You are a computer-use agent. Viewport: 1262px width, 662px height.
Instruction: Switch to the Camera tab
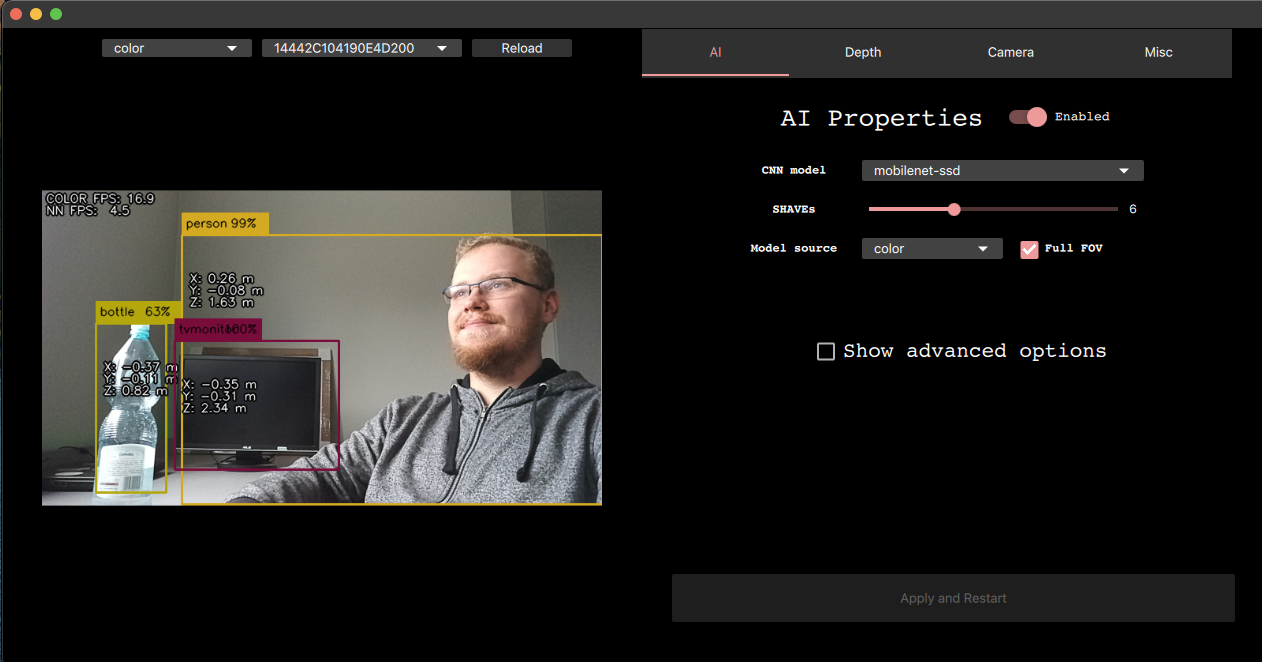[x=1011, y=52]
